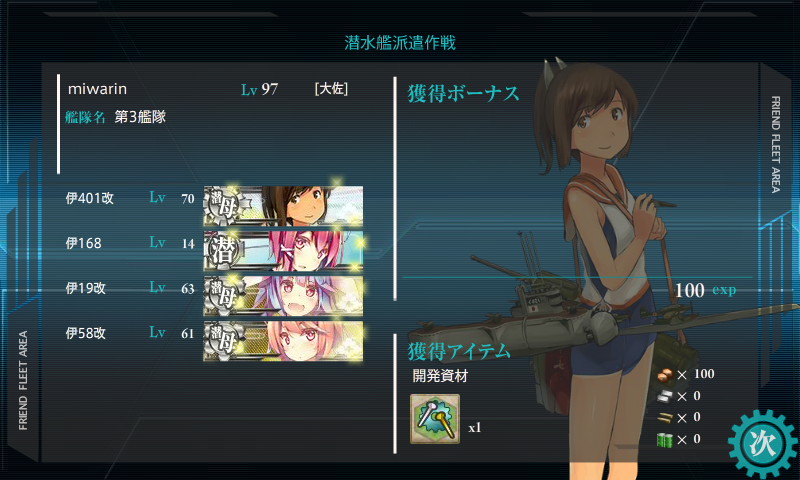Screen dimensions: 800x480
Task: Click the 獲得アイテム heading
Action: click(x=459, y=351)
